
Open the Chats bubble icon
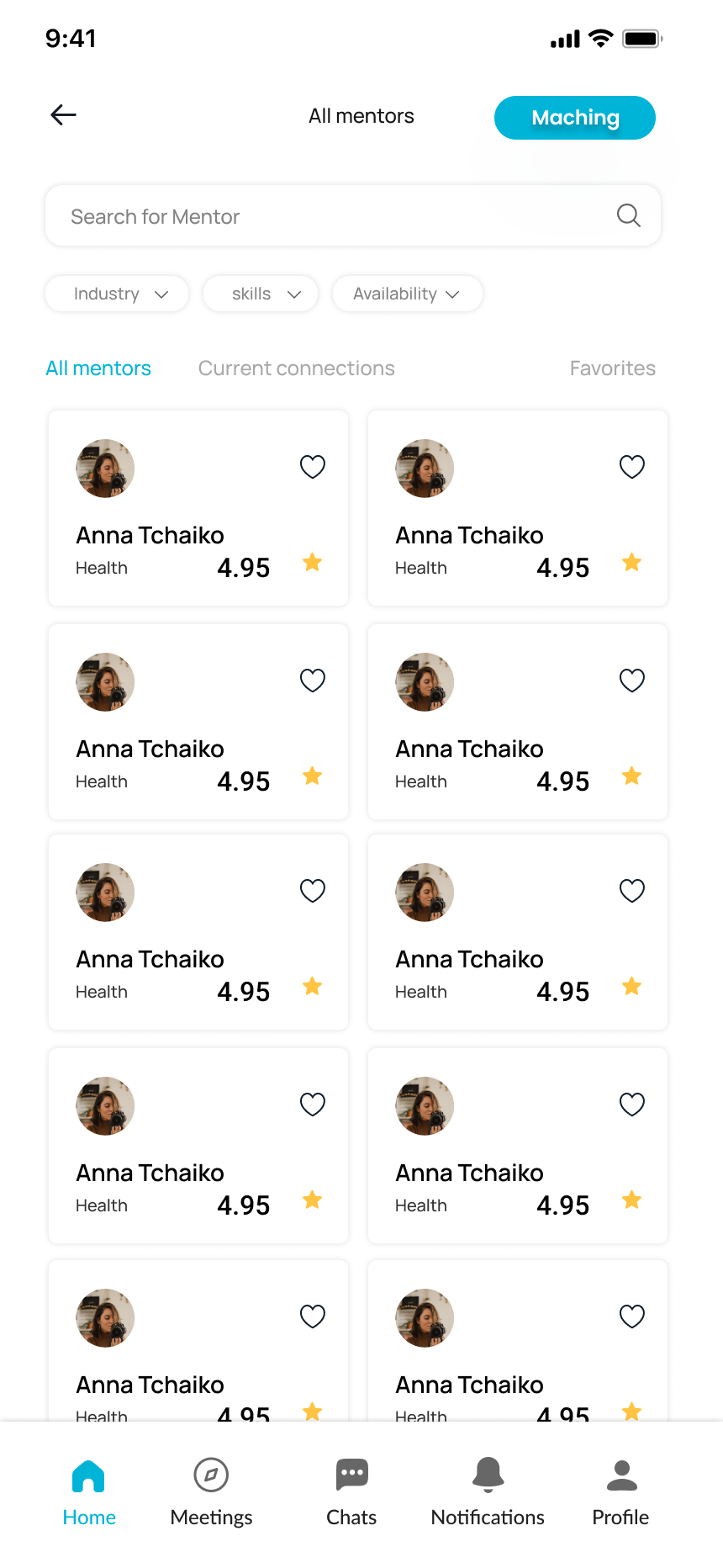click(351, 1474)
